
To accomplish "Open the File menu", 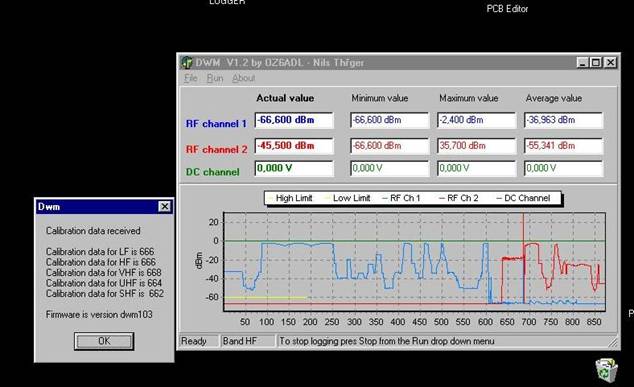I will [x=190, y=78].
